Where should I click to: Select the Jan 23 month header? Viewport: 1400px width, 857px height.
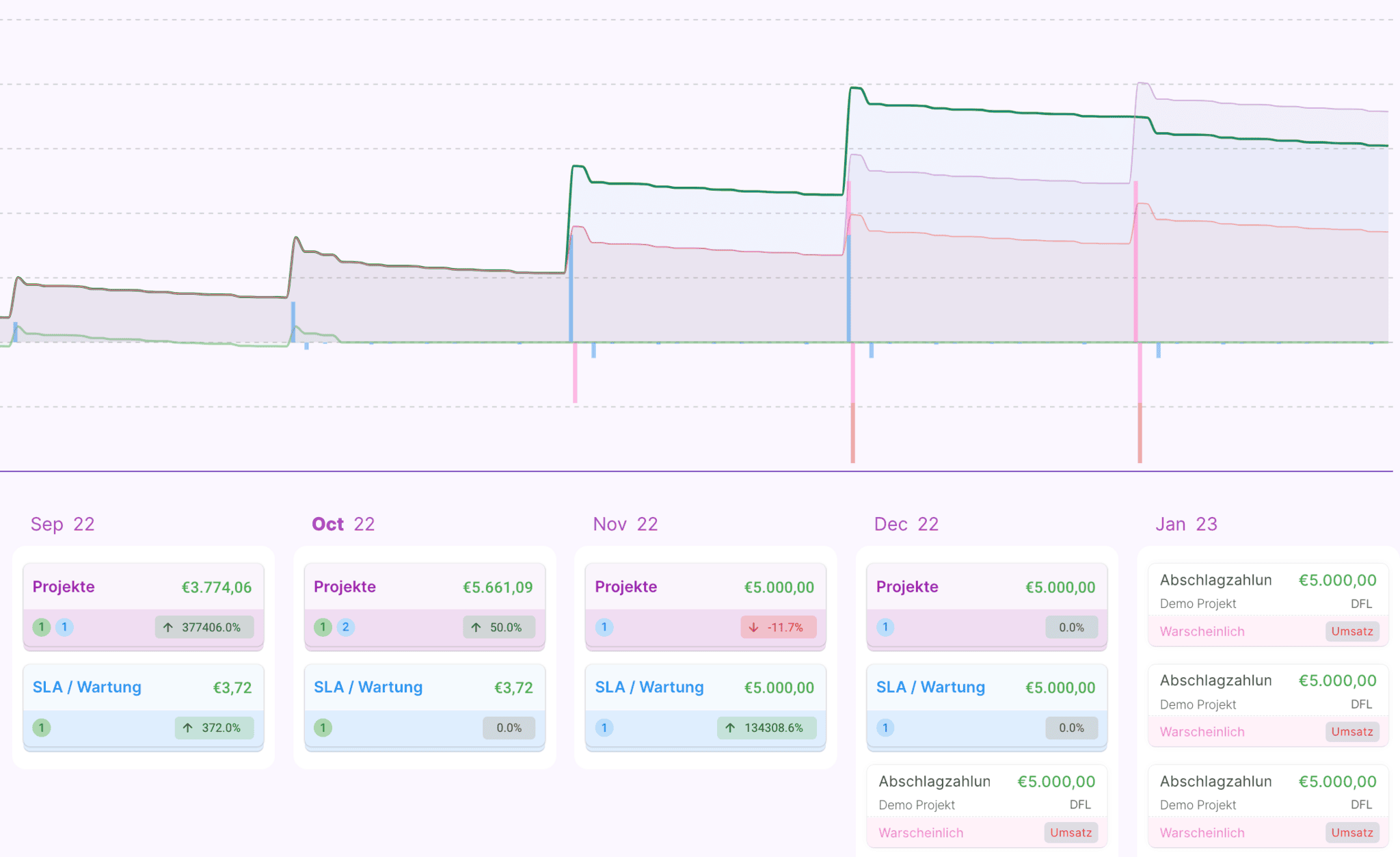(1186, 524)
